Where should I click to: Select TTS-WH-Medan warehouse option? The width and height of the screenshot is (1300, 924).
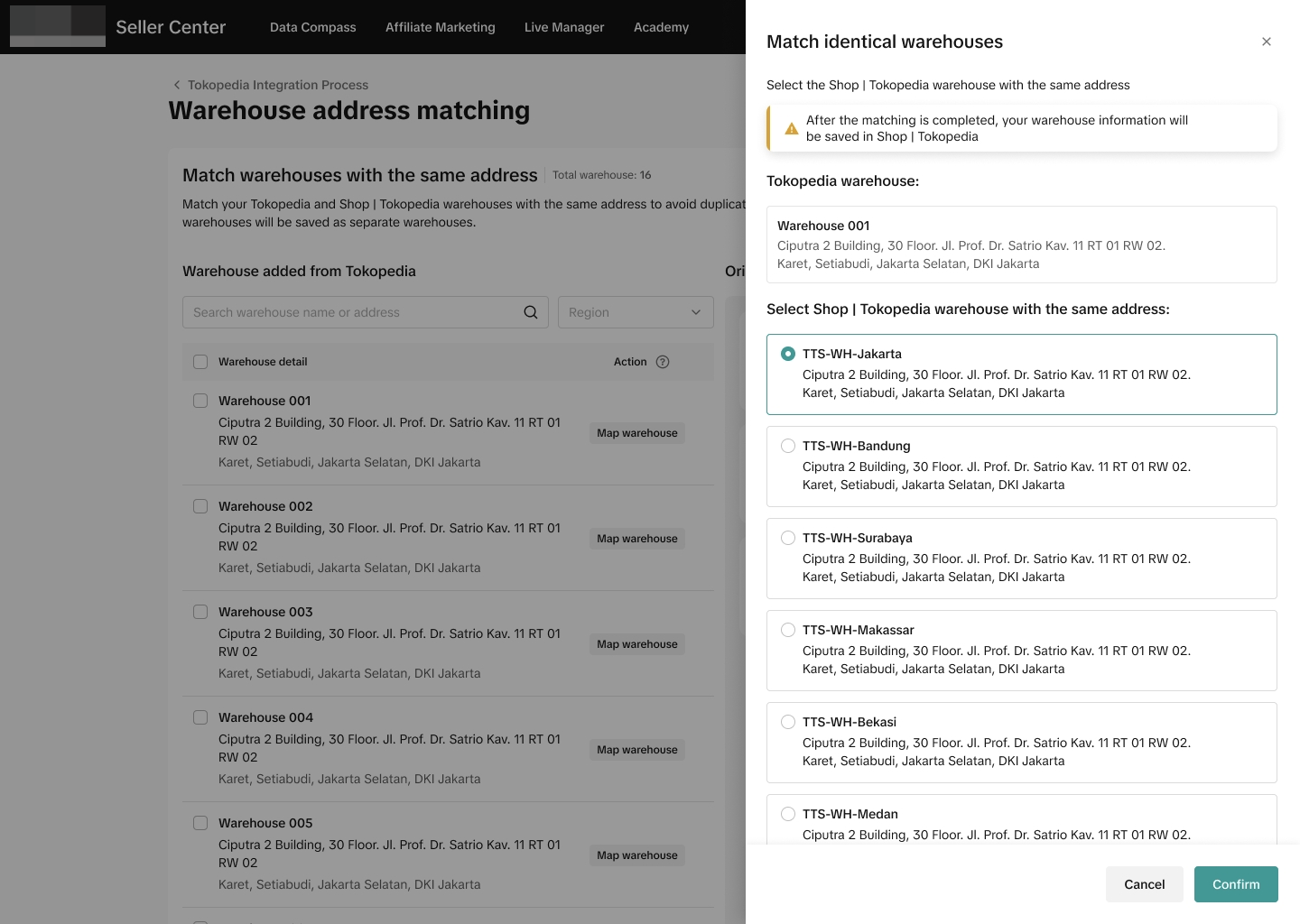pos(788,814)
